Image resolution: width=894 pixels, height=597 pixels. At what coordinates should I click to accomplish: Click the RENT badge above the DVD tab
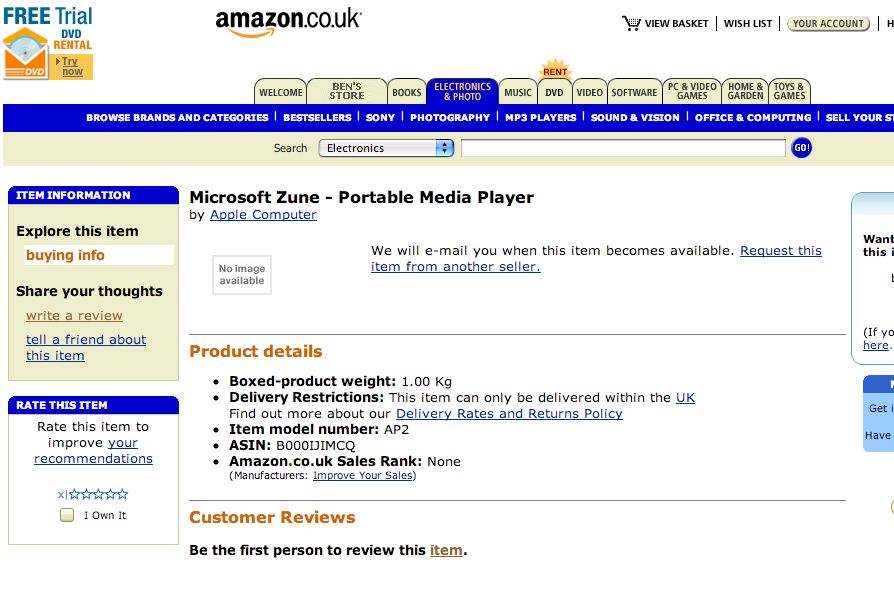pos(554,70)
